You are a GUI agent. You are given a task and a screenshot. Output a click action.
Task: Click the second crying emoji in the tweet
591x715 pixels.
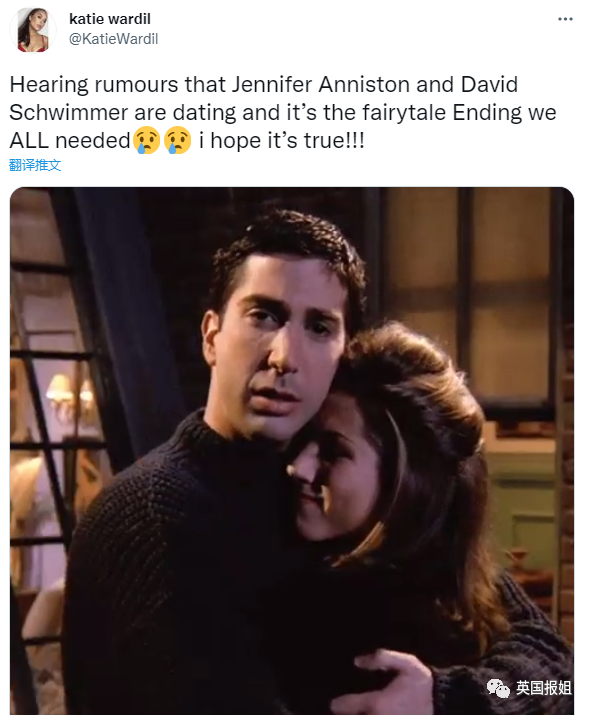tap(177, 140)
